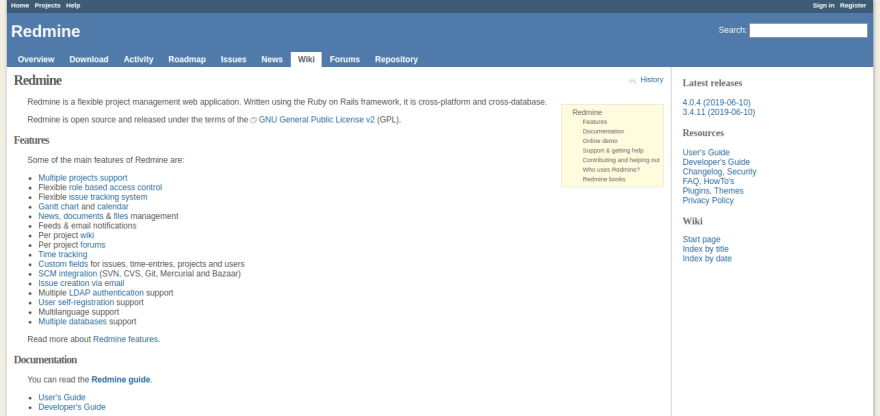This screenshot has height=416, width=880.
Task: Open the bold Redmine guide link
Action: (121, 380)
